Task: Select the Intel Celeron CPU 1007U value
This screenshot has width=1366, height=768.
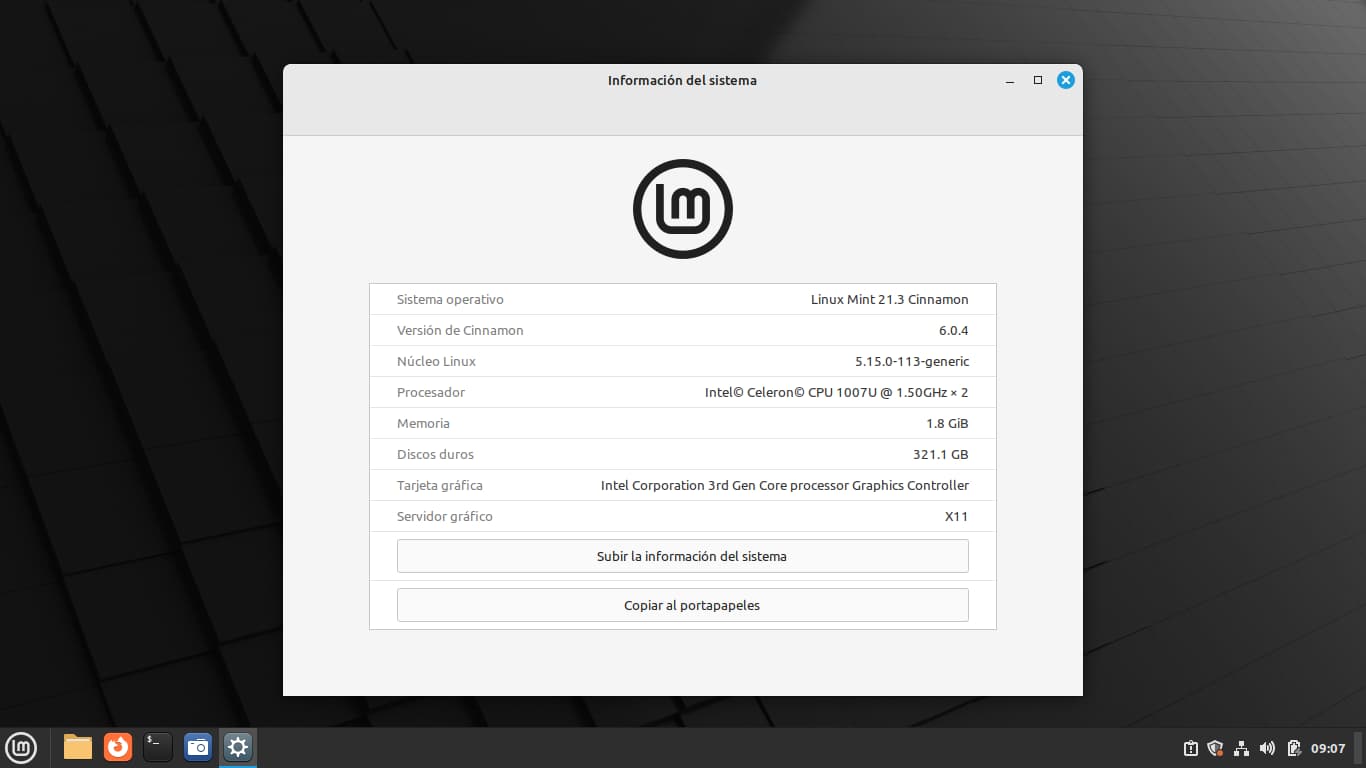Action: tap(837, 392)
